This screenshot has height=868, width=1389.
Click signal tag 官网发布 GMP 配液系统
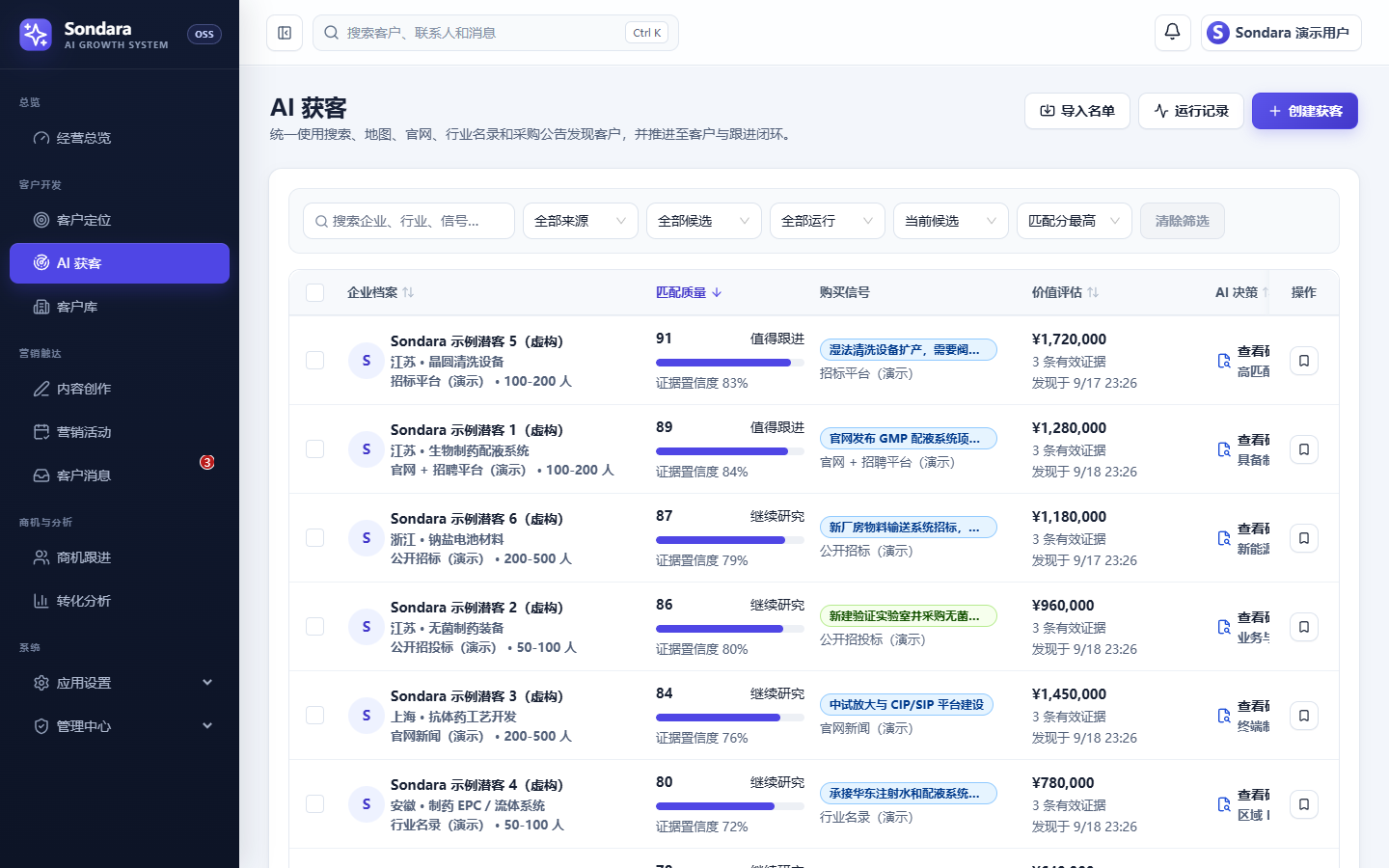point(909,439)
